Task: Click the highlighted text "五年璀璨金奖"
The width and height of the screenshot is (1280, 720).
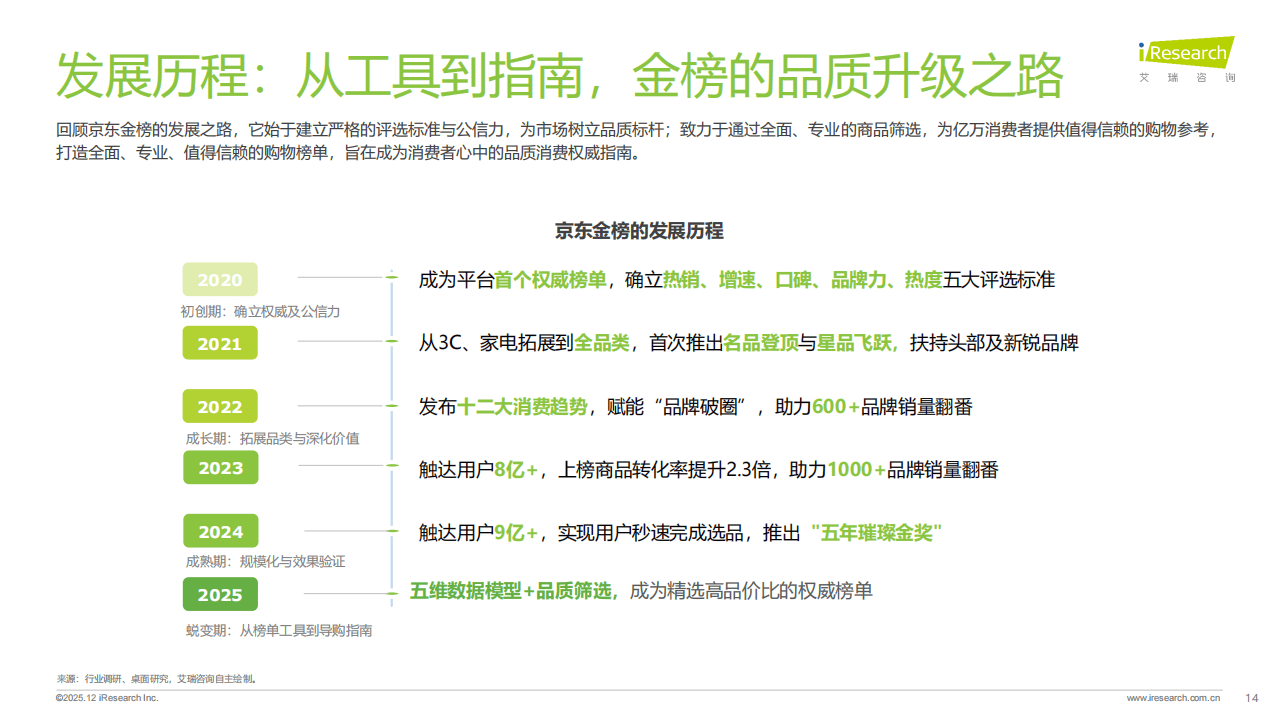Action: tap(877, 533)
